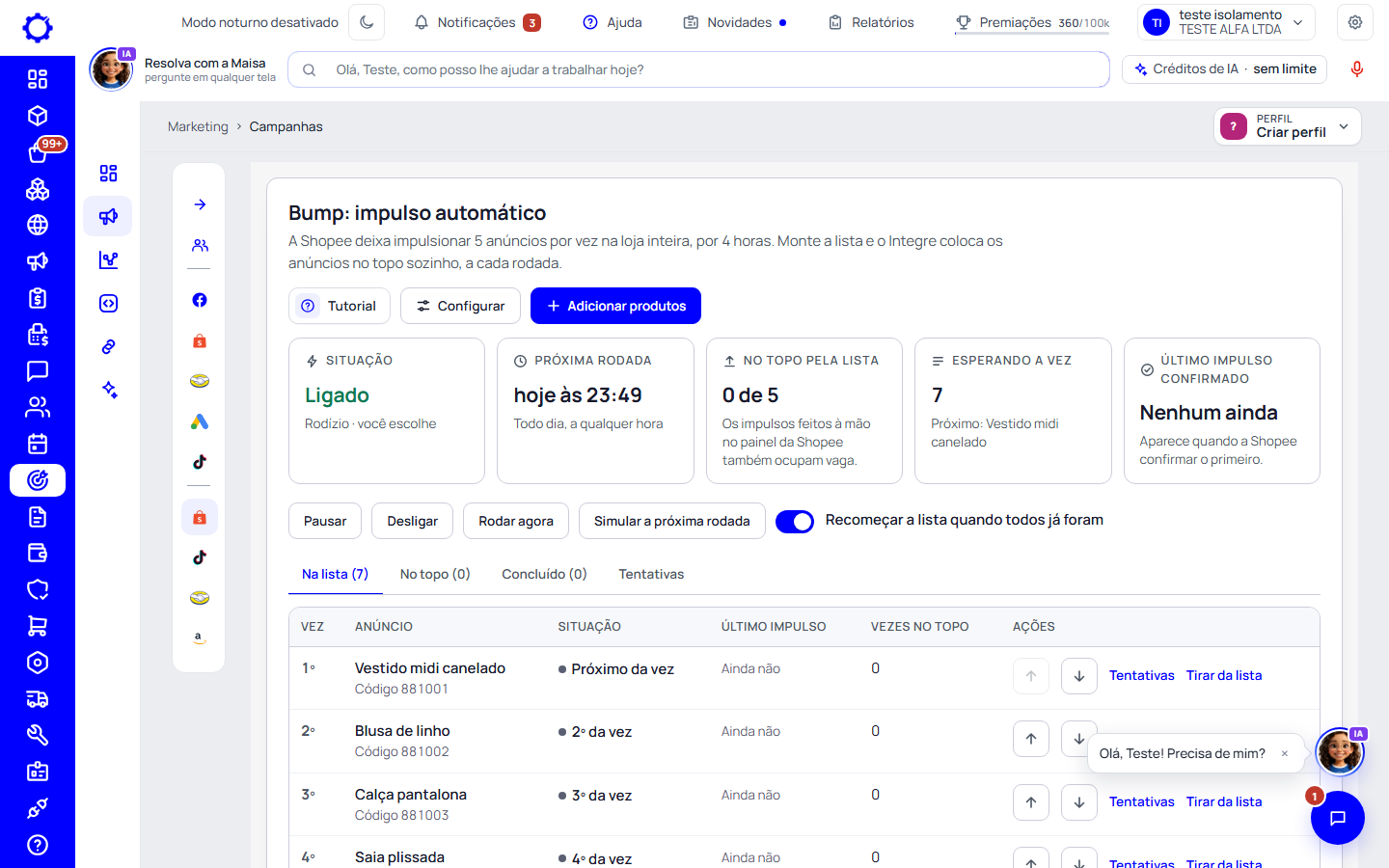
Task: Click the 'Rodar agora' button
Action: [516, 521]
